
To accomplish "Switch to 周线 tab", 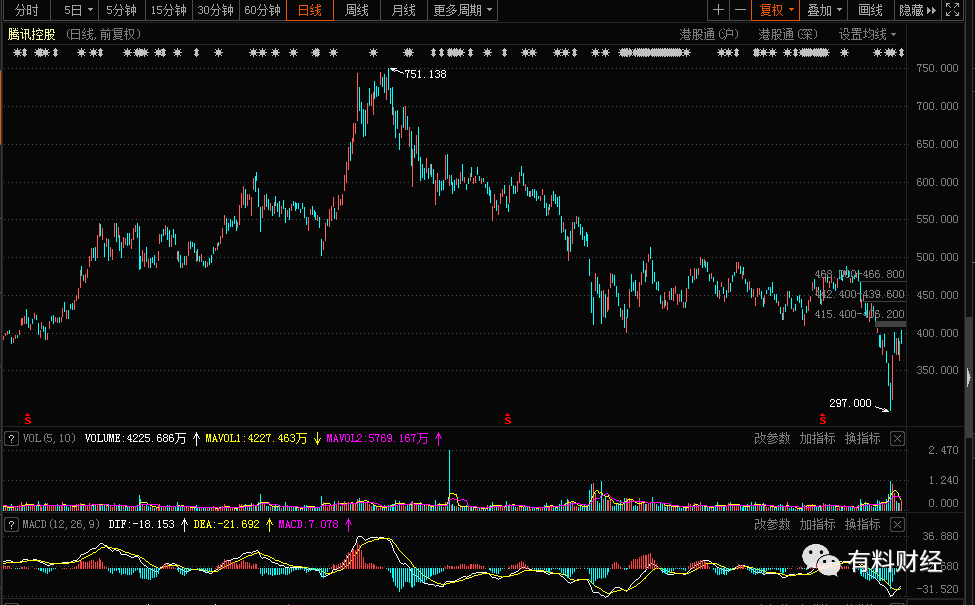I will click(357, 10).
